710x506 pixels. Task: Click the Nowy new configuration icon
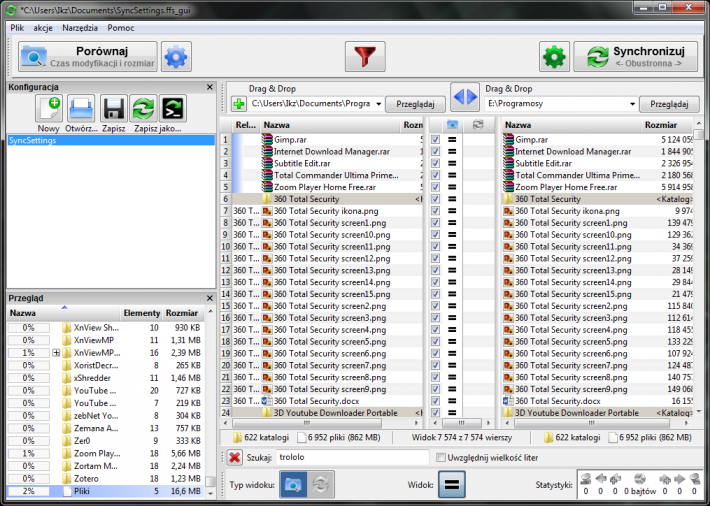(49, 109)
